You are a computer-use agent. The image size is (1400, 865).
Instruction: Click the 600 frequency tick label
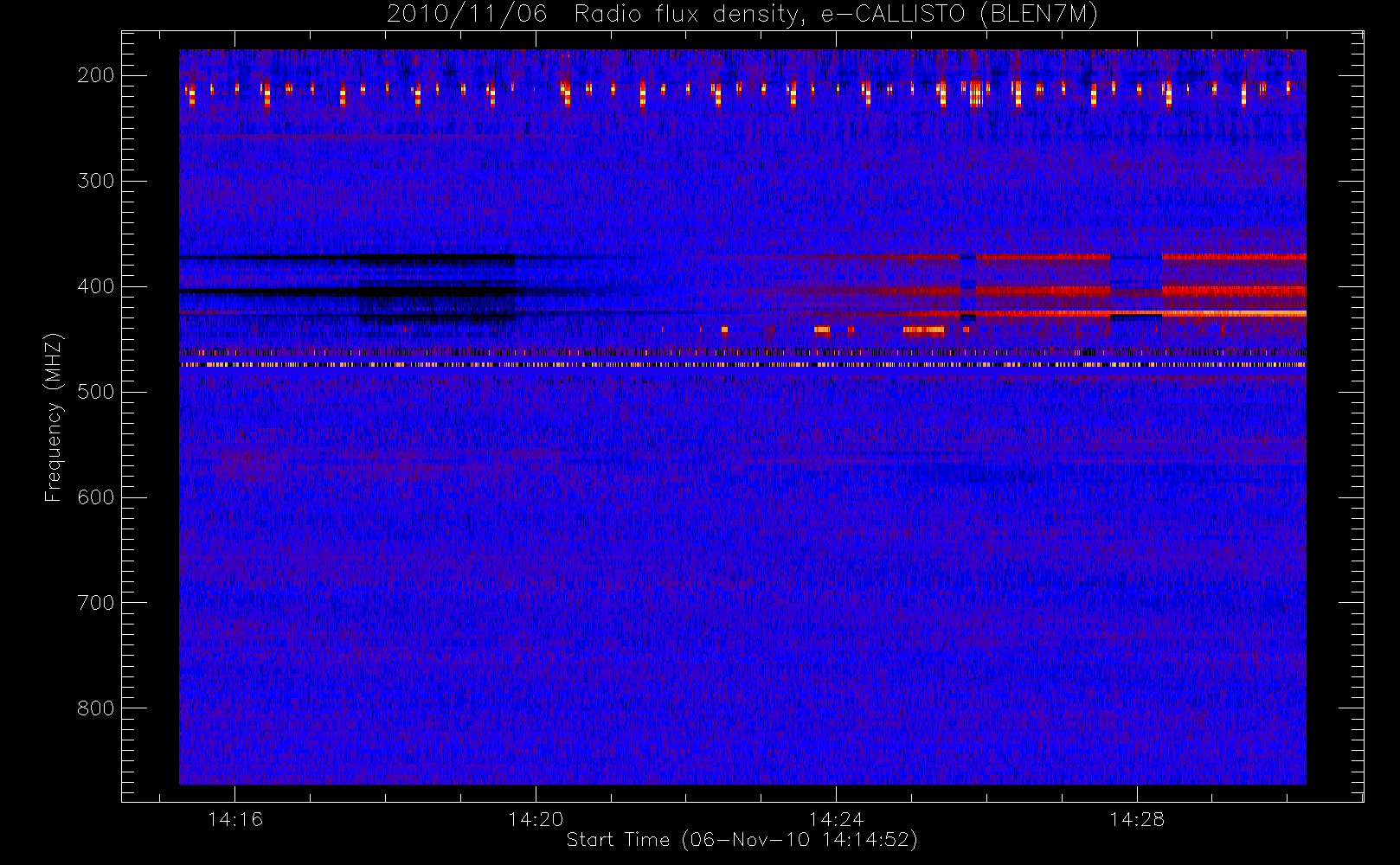point(95,497)
